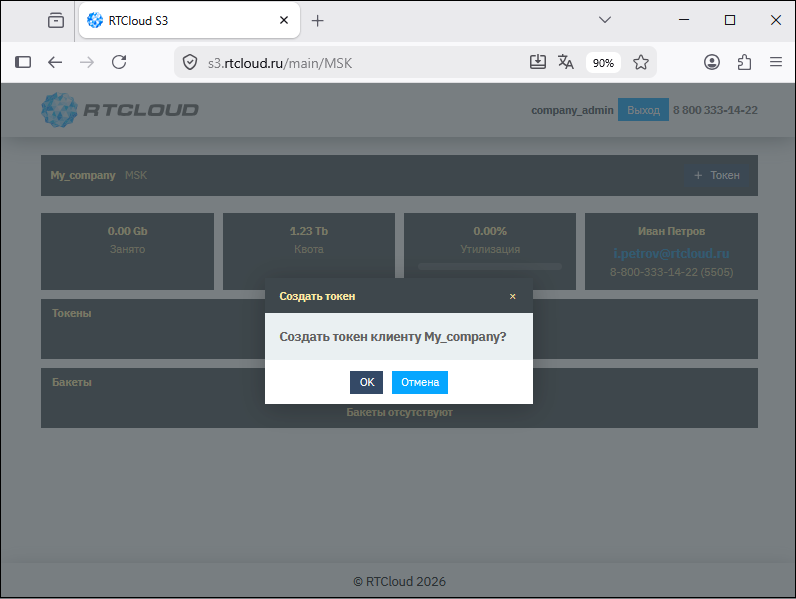The image size is (796, 599).
Task: Click the Бакеты отсутствуют message
Action: [x=400, y=412]
